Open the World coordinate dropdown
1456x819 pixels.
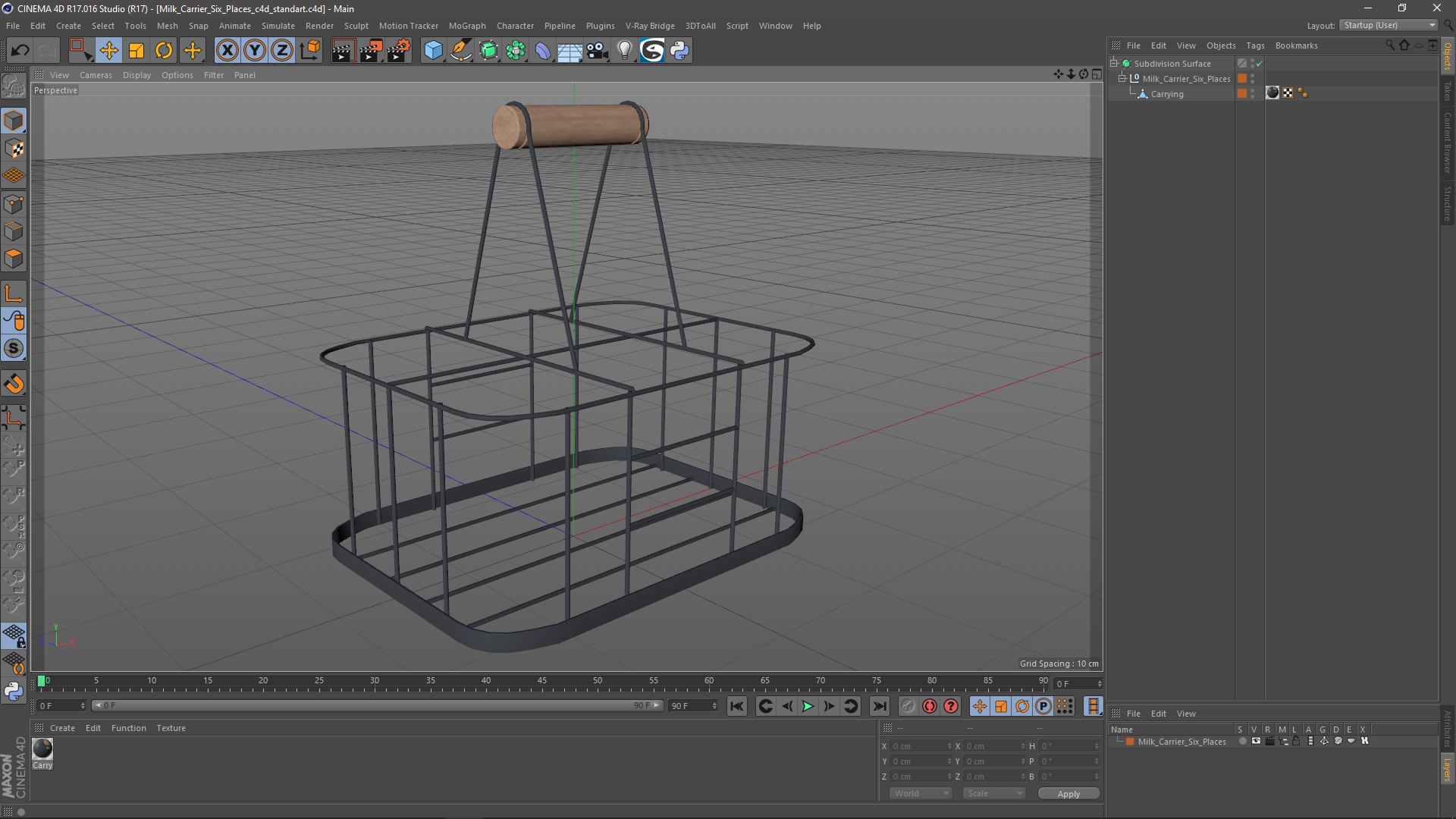point(921,793)
